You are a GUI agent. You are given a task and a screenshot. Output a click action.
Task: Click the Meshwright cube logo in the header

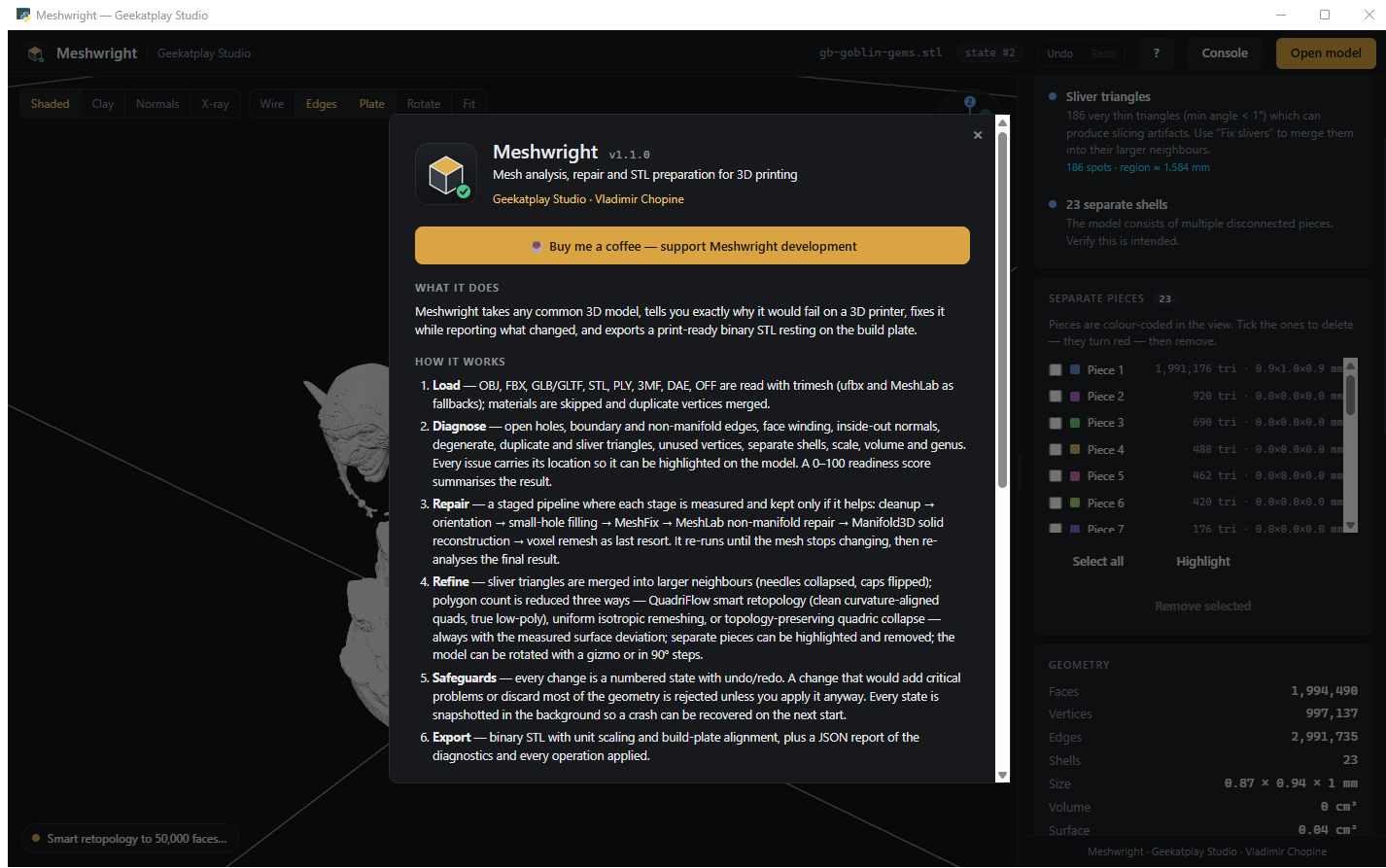[x=36, y=53]
